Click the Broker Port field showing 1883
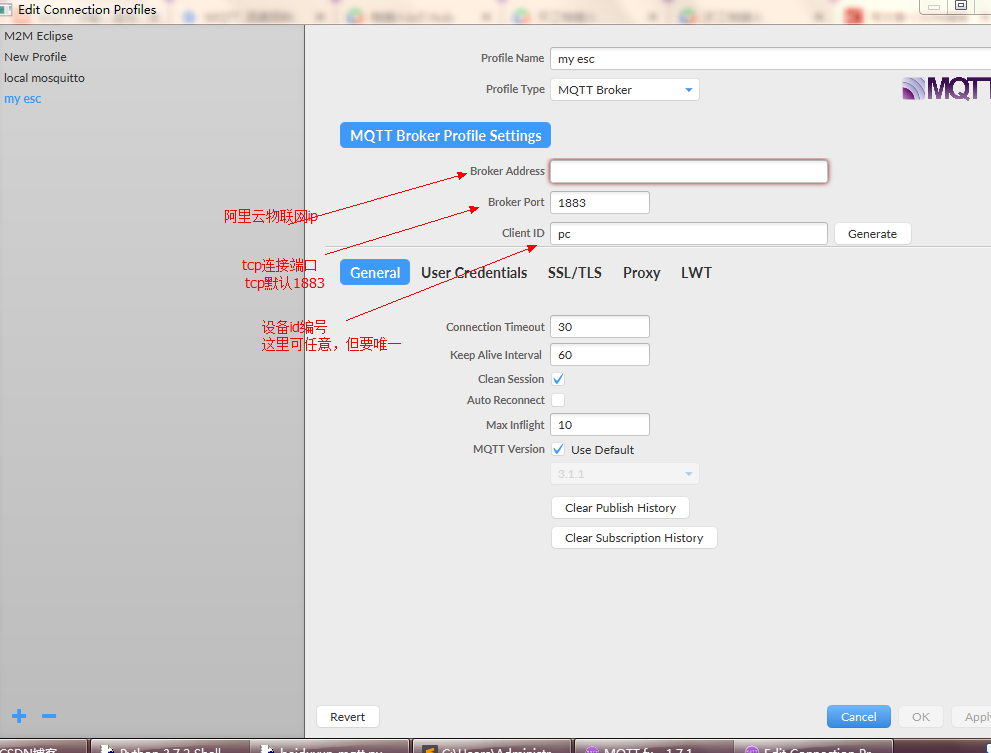This screenshot has height=753, width=991. click(x=600, y=203)
